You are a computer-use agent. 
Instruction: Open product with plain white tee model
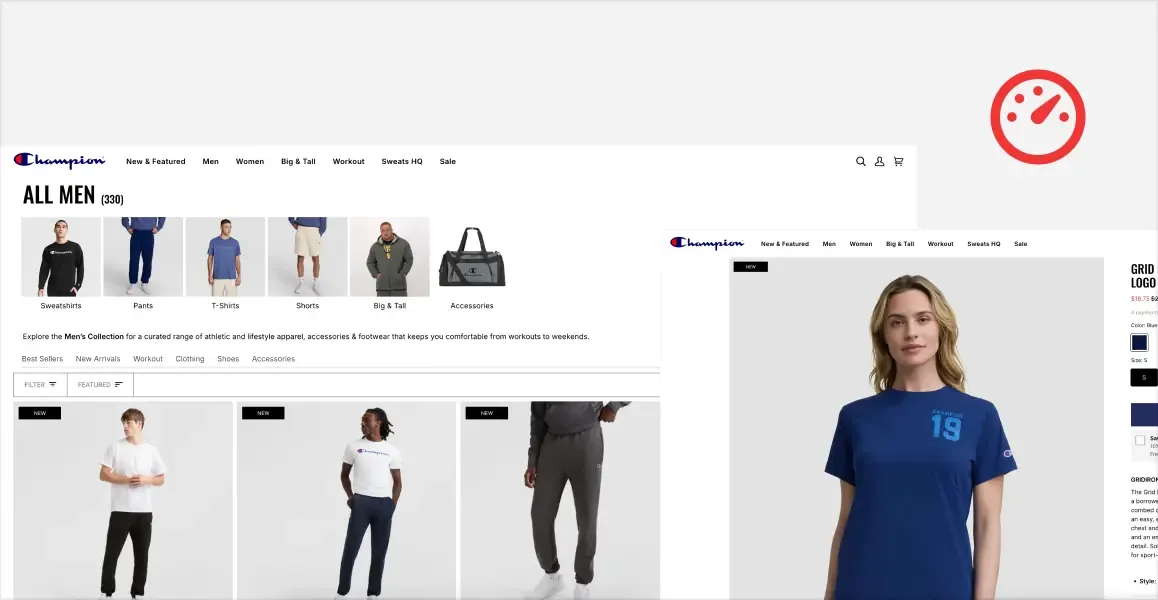click(123, 500)
